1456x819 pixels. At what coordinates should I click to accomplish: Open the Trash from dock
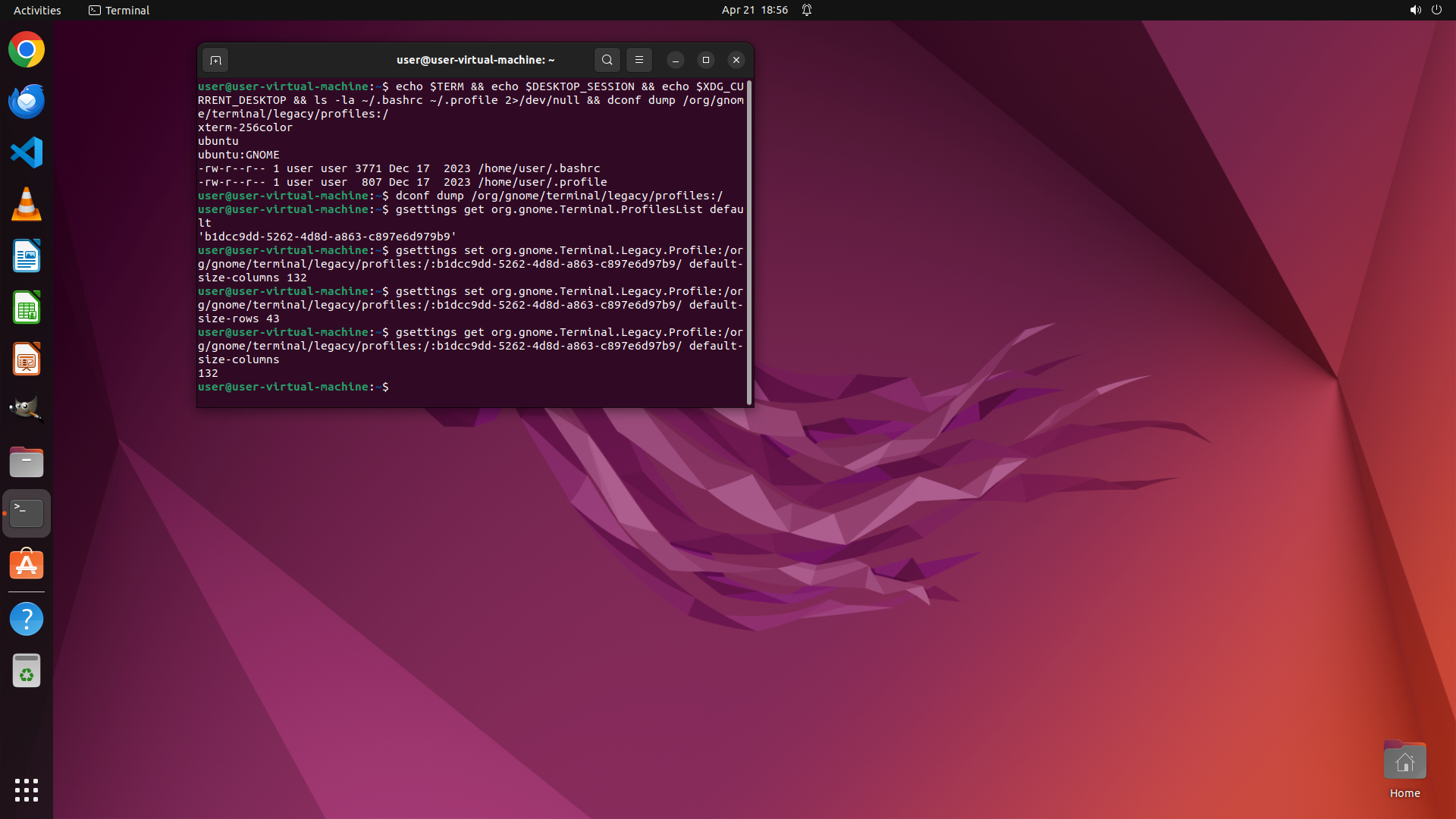click(27, 671)
